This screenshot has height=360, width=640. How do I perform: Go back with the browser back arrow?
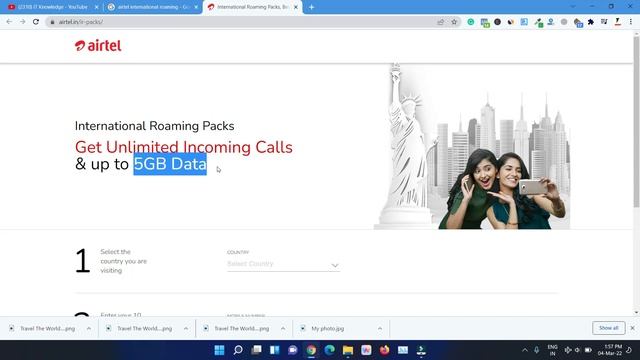tap(9, 22)
